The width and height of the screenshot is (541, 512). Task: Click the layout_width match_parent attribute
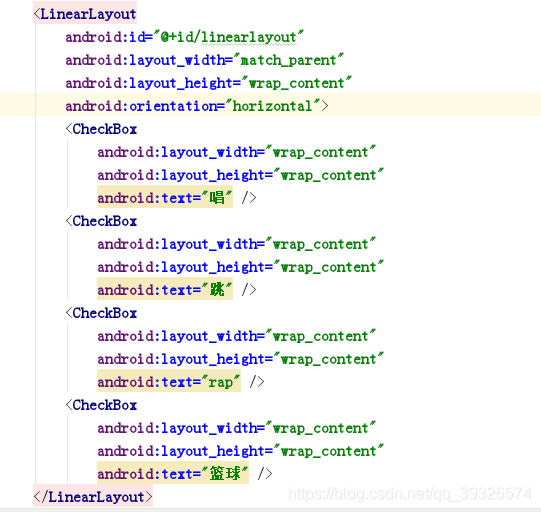(x=204, y=60)
